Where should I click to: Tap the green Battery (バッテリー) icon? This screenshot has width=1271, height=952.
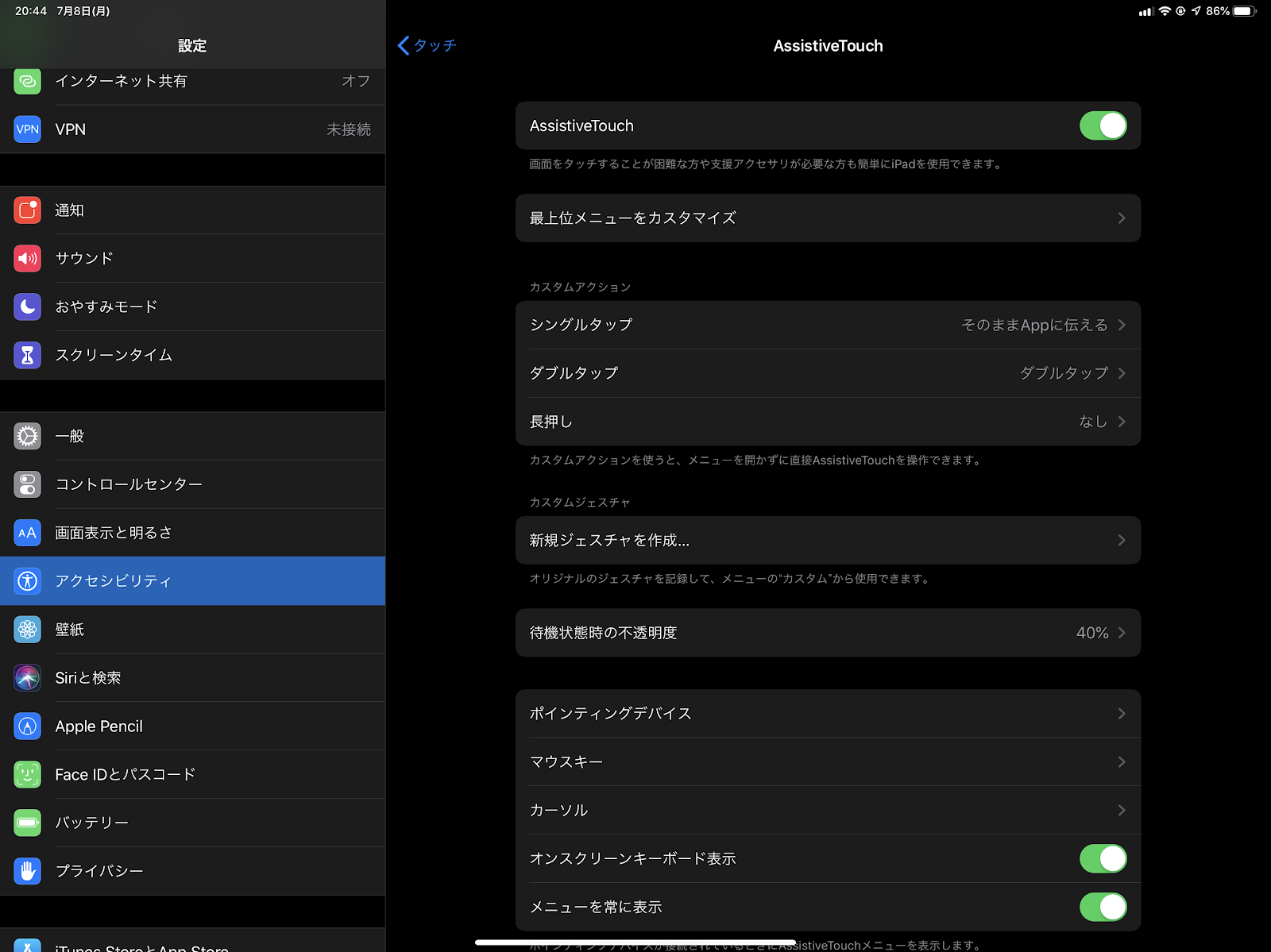coord(27,823)
